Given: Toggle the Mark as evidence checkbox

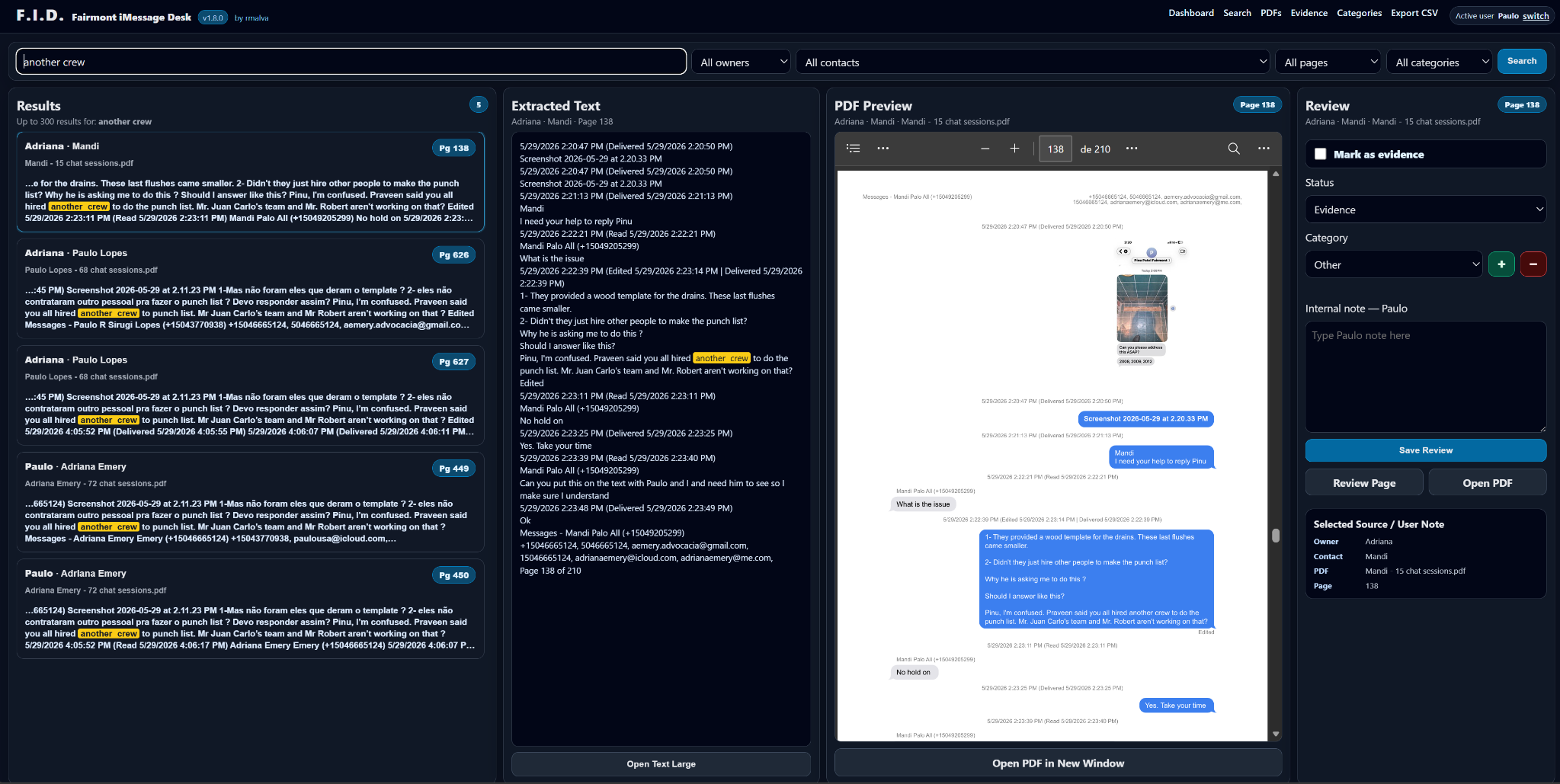Looking at the screenshot, I should pos(1321,154).
